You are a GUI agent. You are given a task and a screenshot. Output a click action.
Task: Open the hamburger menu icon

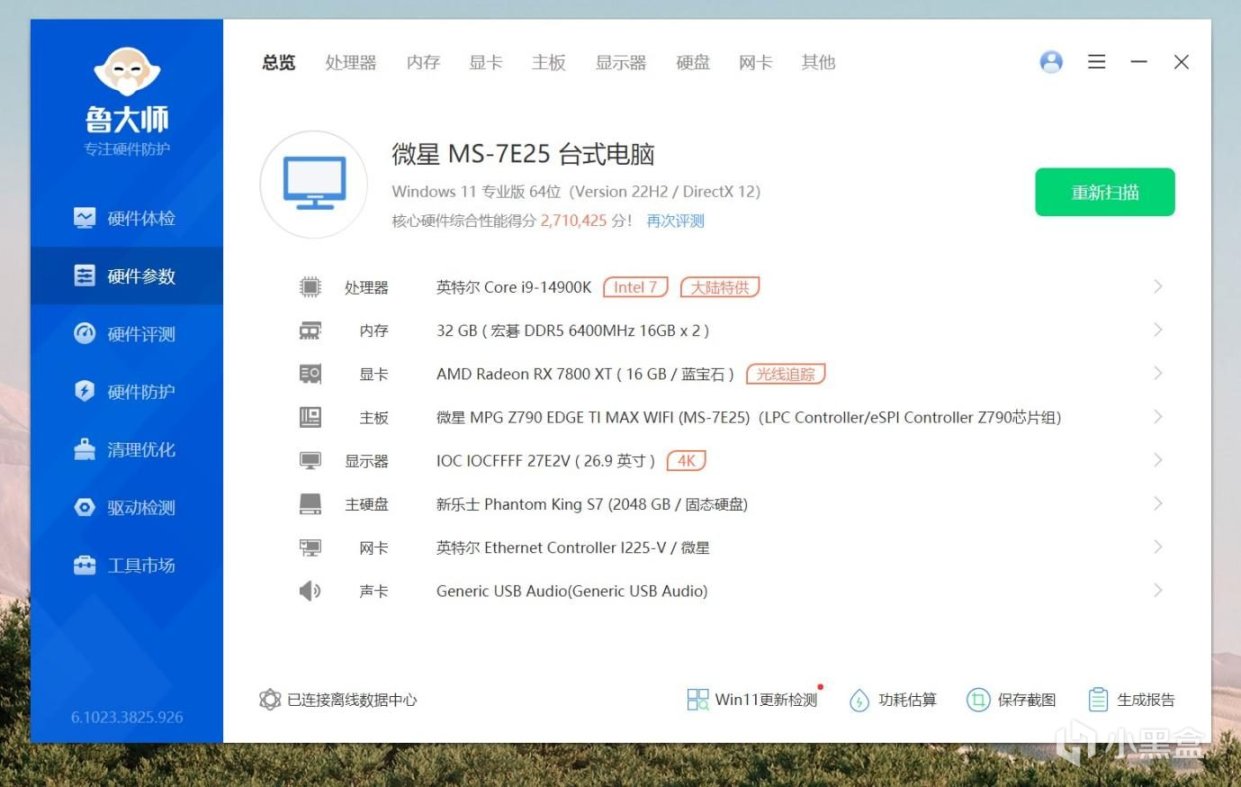click(1097, 62)
